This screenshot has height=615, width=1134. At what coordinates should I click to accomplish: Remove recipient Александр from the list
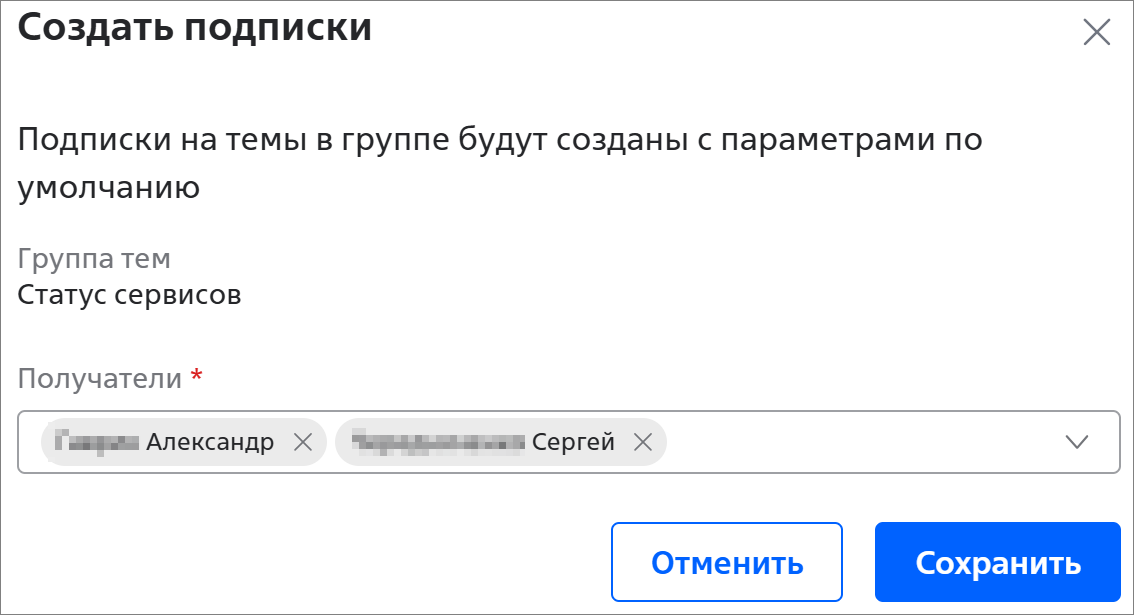303,441
